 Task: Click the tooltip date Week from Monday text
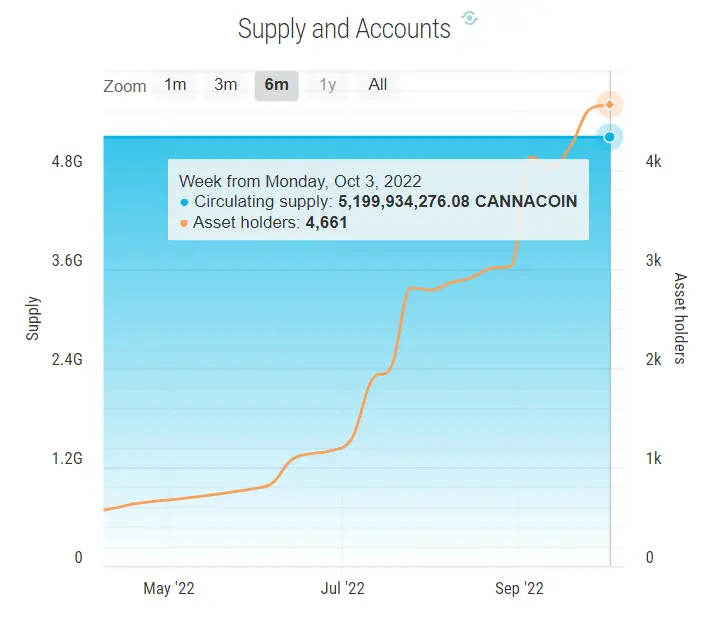pyautogui.click(x=300, y=181)
